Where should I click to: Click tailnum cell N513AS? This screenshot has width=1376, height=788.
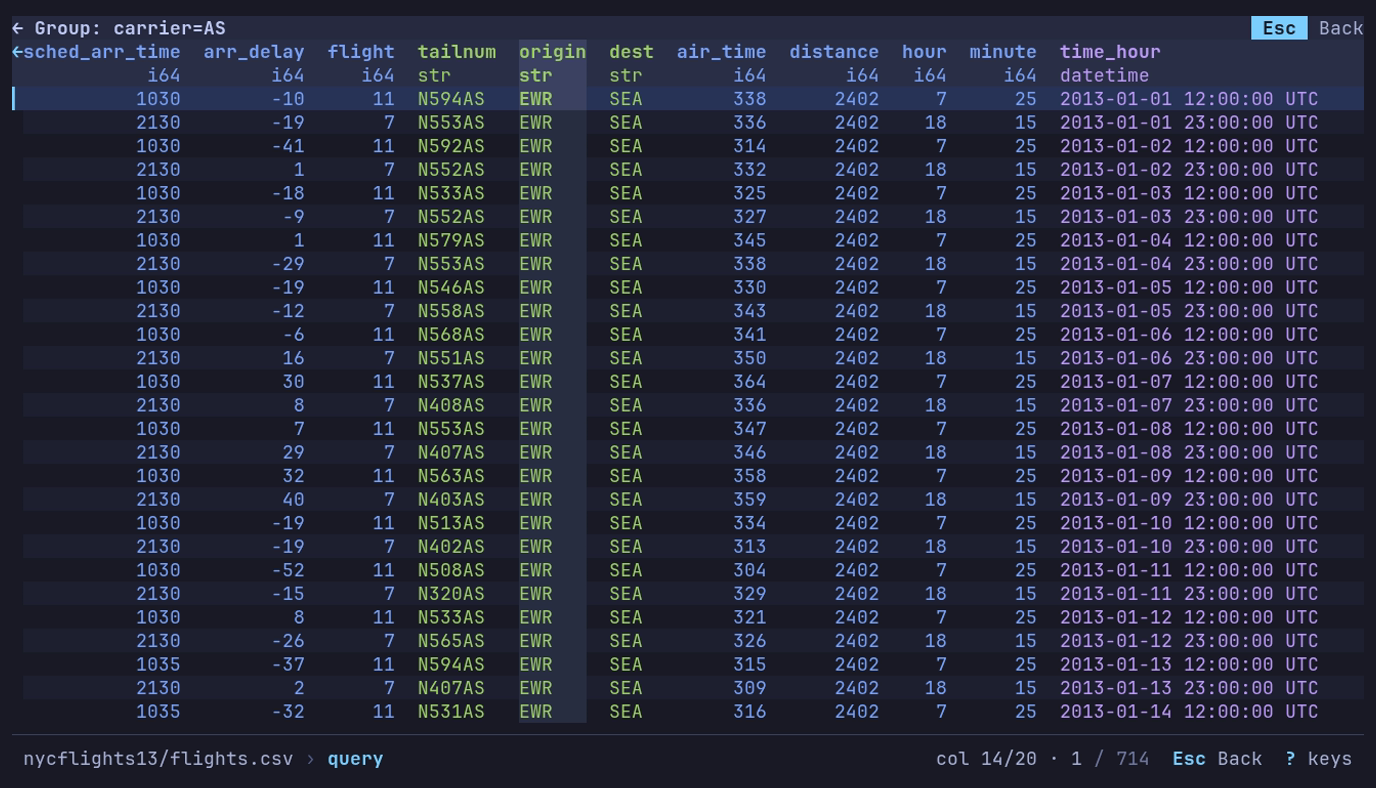coord(451,523)
